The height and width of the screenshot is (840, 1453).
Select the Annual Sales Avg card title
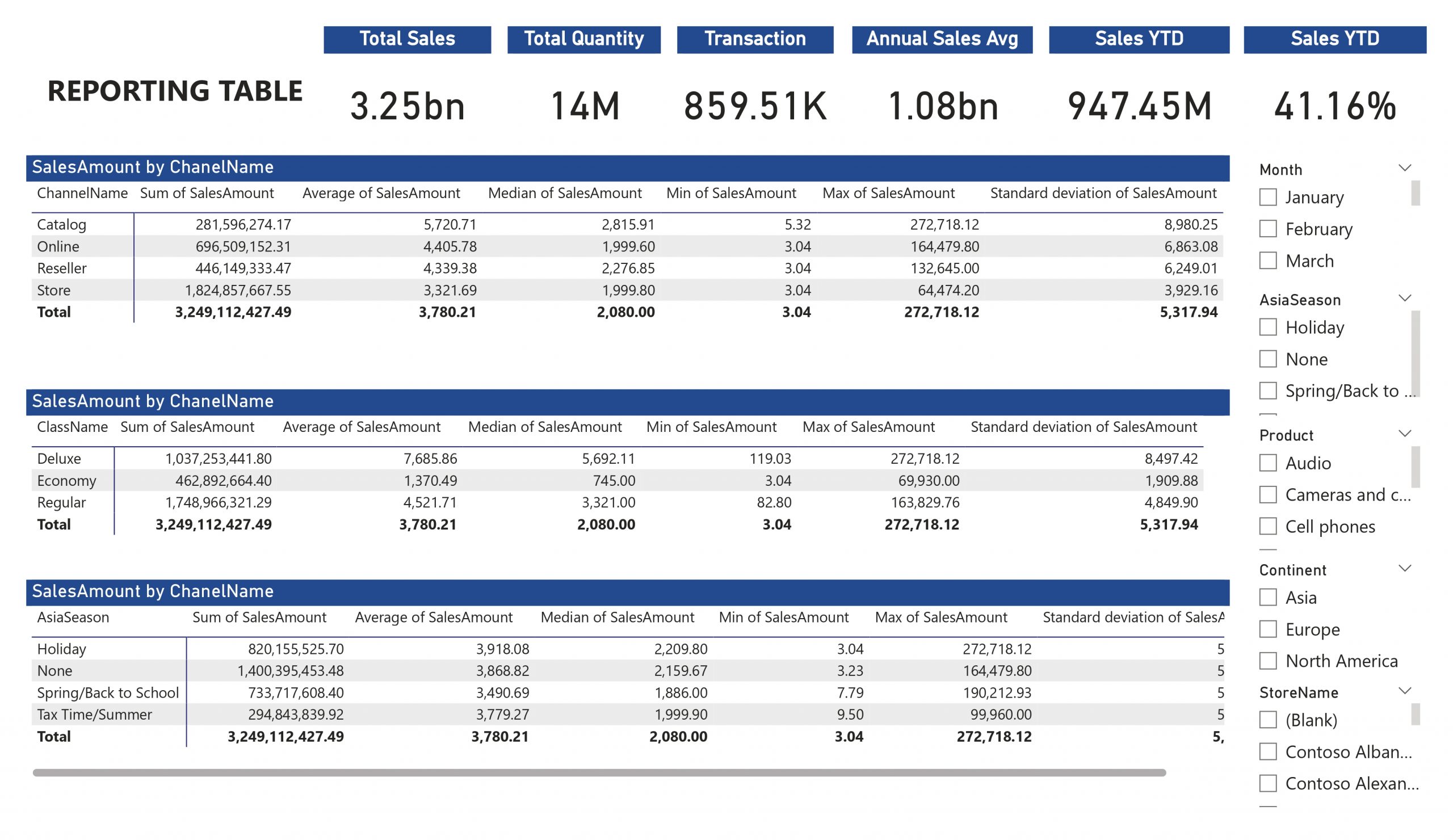942,39
